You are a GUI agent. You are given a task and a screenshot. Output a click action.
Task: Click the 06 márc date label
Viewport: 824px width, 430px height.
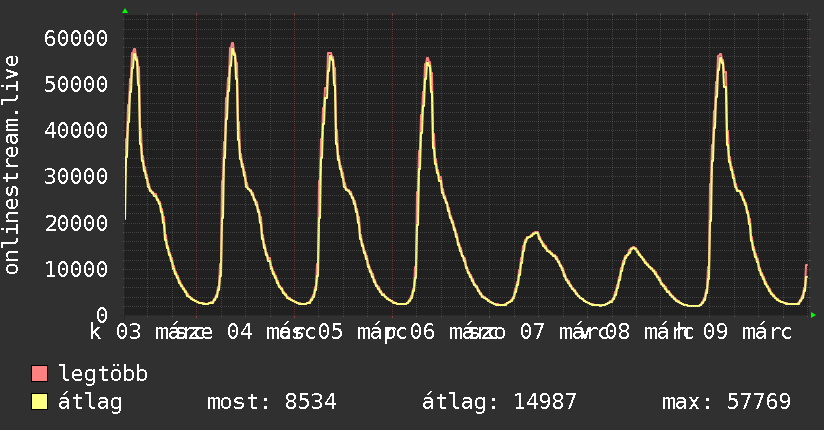[x=455, y=332]
